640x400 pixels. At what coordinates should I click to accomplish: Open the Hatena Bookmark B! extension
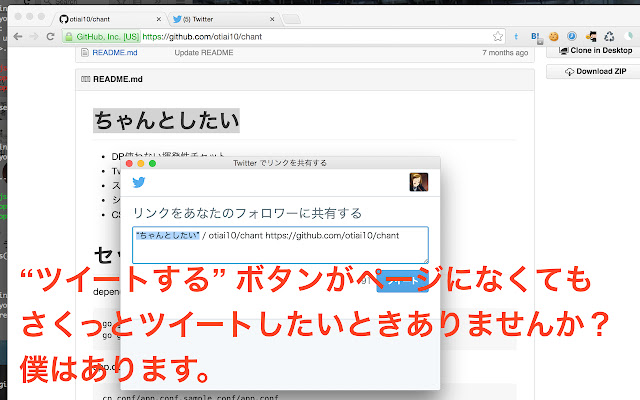(536, 37)
